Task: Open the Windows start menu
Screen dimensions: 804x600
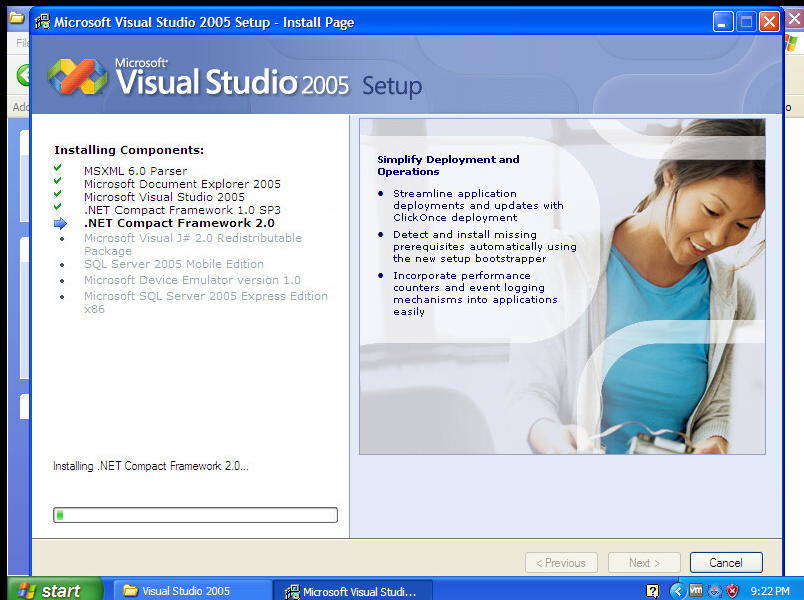Action: 53,590
